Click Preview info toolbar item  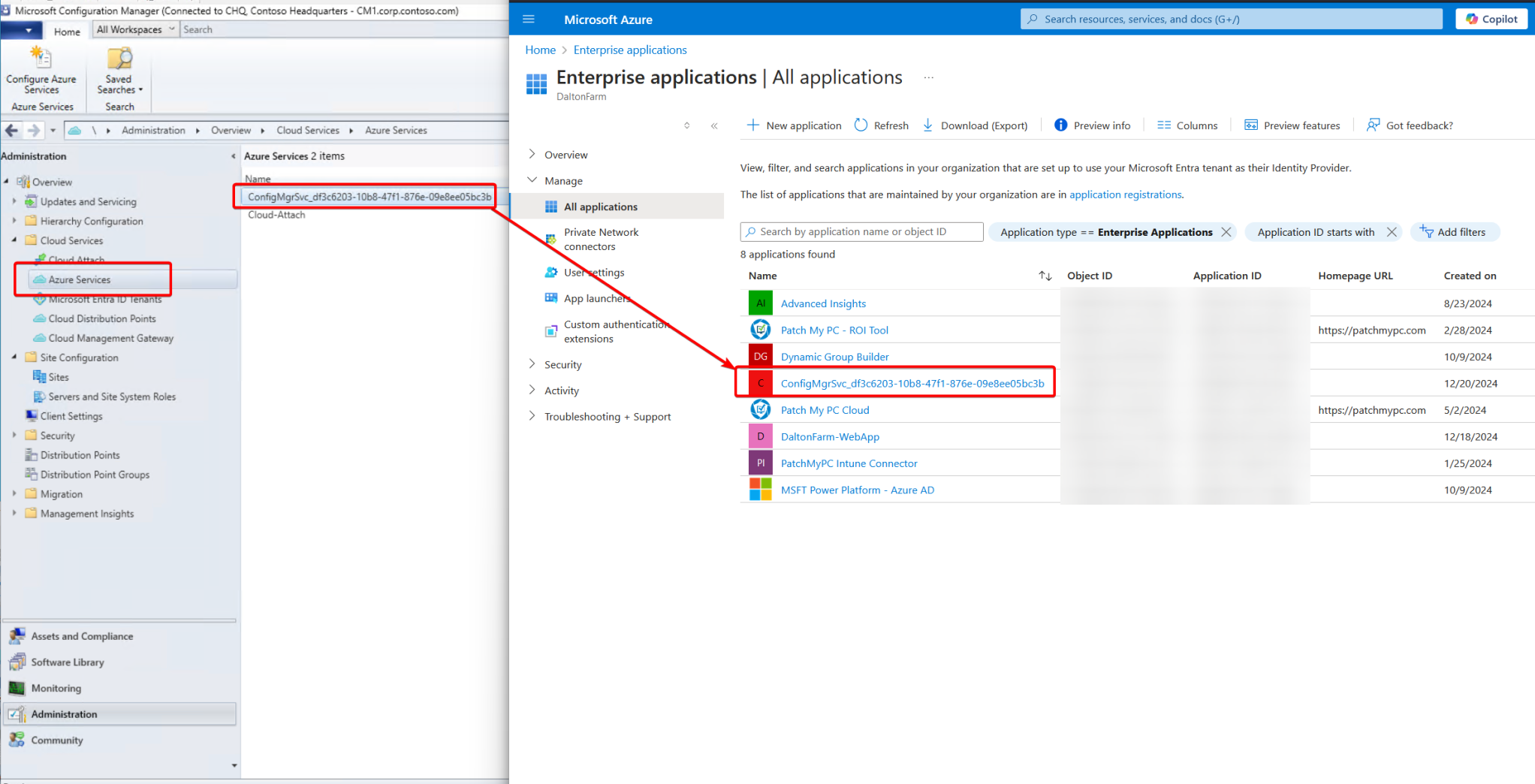point(1093,125)
